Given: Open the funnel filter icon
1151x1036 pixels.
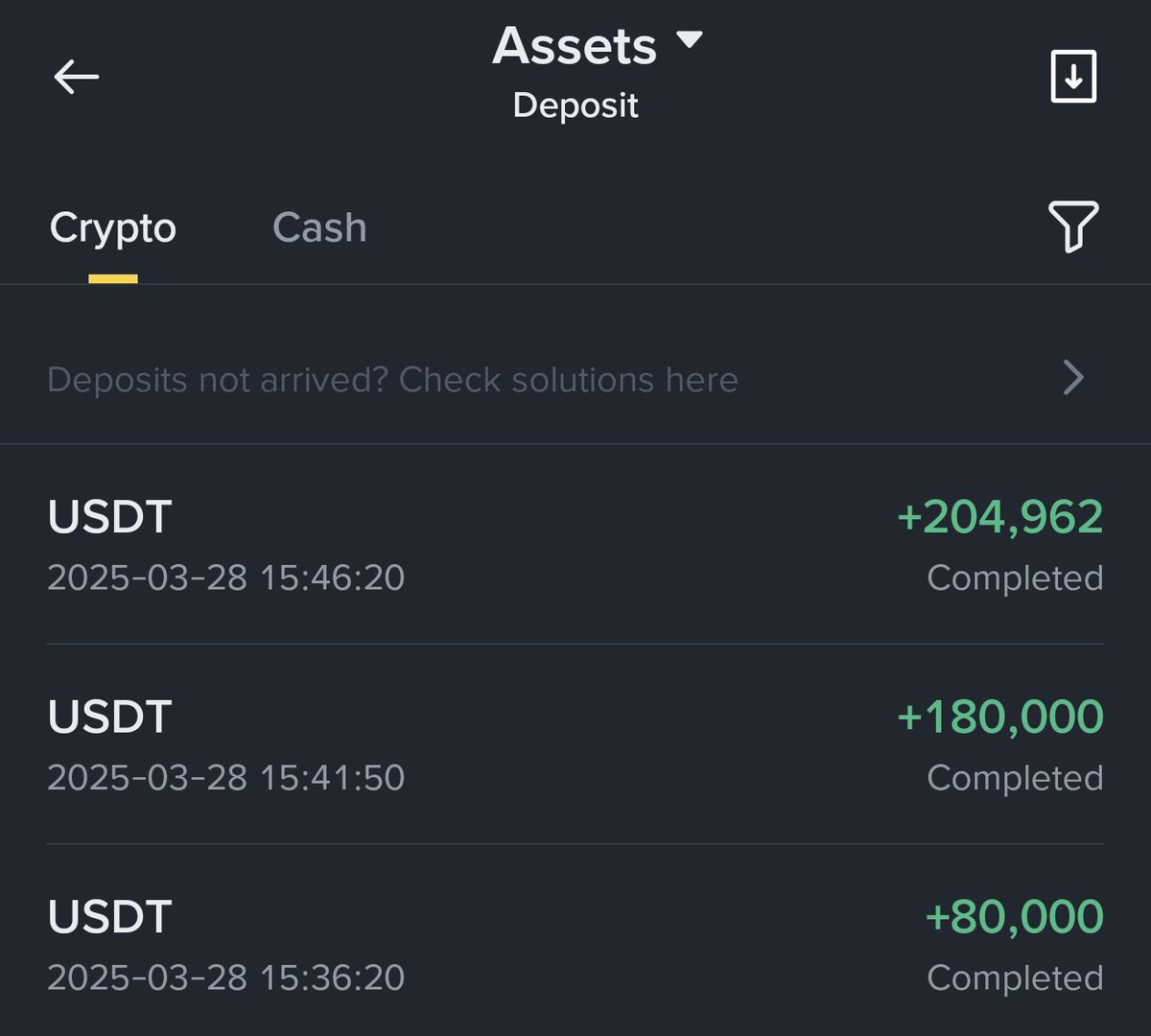Looking at the screenshot, I should (x=1073, y=226).
